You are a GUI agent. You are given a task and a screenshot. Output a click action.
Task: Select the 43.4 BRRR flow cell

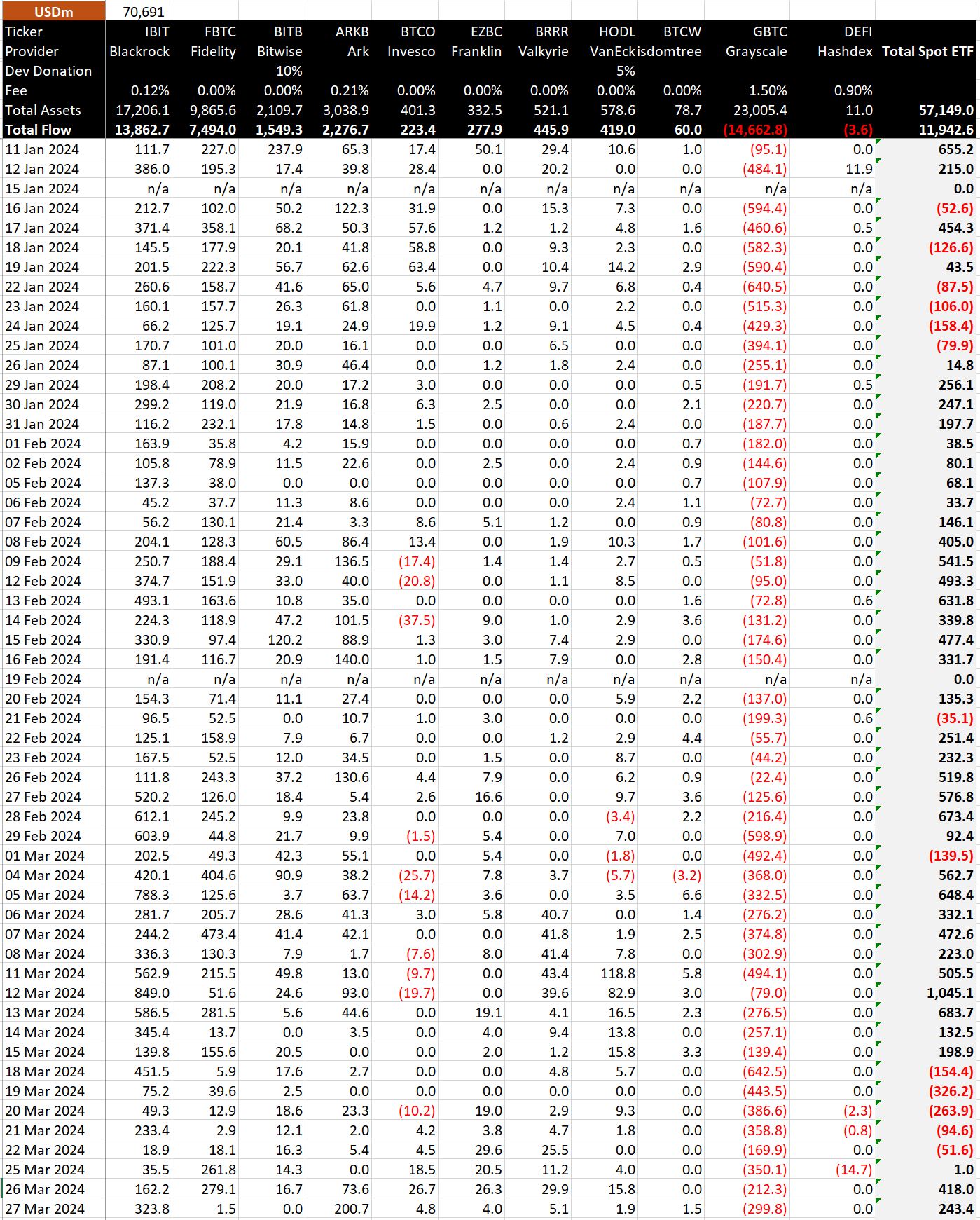pyautogui.click(x=555, y=973)
